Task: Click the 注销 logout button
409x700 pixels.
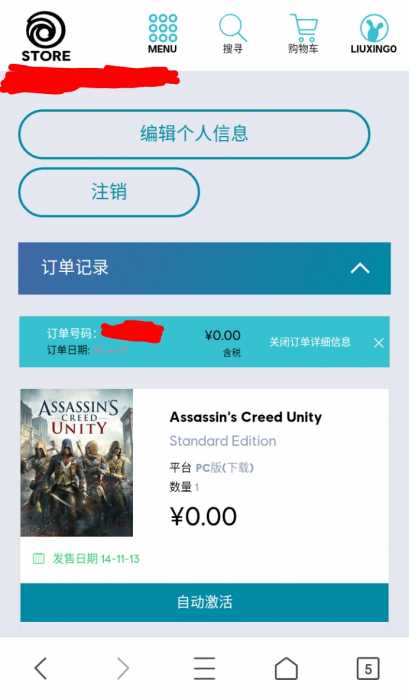Action: pos(109,192)
